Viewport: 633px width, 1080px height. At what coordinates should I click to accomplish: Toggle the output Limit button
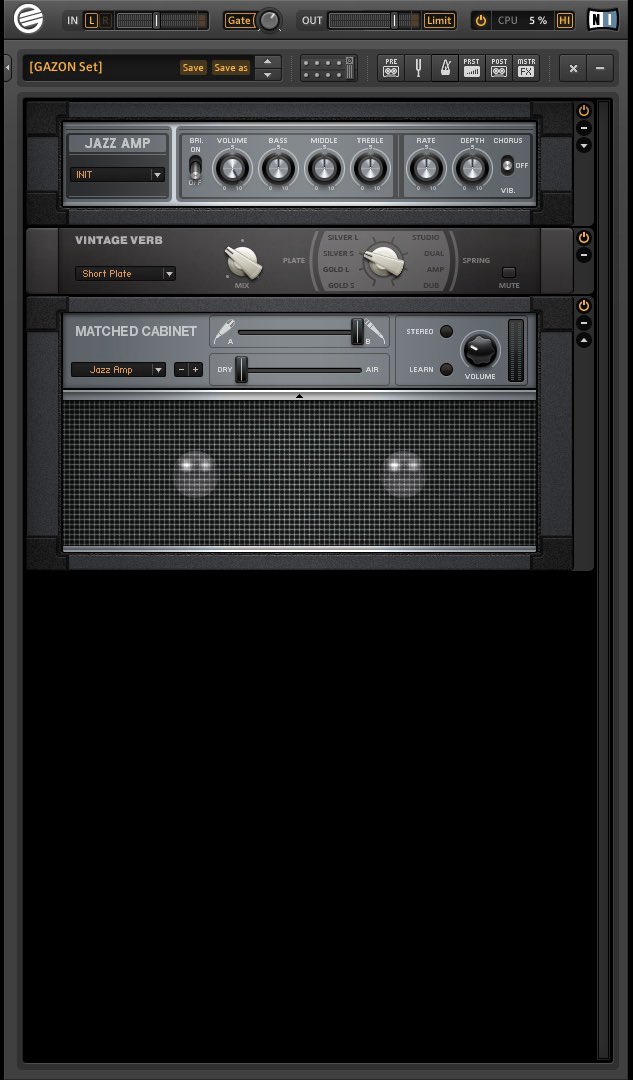(x=439, y=21)
